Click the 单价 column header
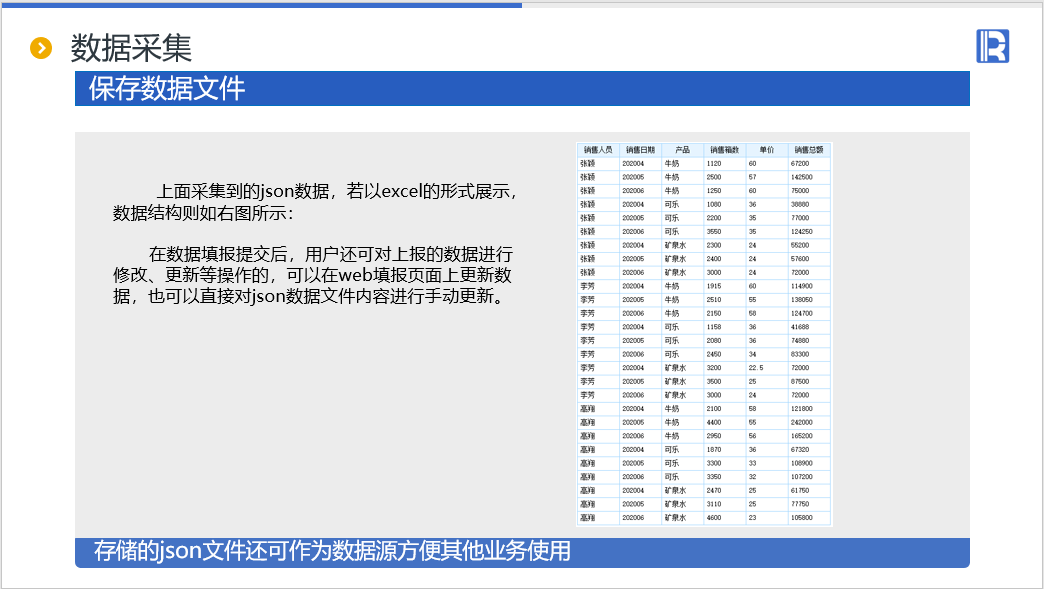The width and height of the screenshot is (1044, 589). click(x=766, y=149)
